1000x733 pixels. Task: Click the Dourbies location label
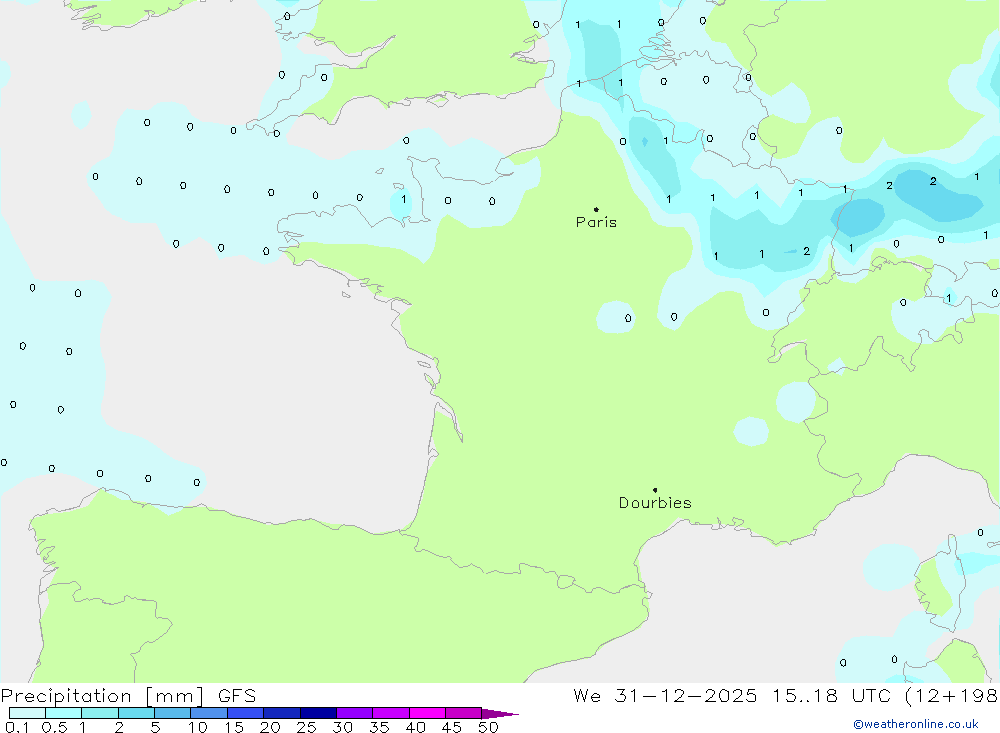(655, 503)
